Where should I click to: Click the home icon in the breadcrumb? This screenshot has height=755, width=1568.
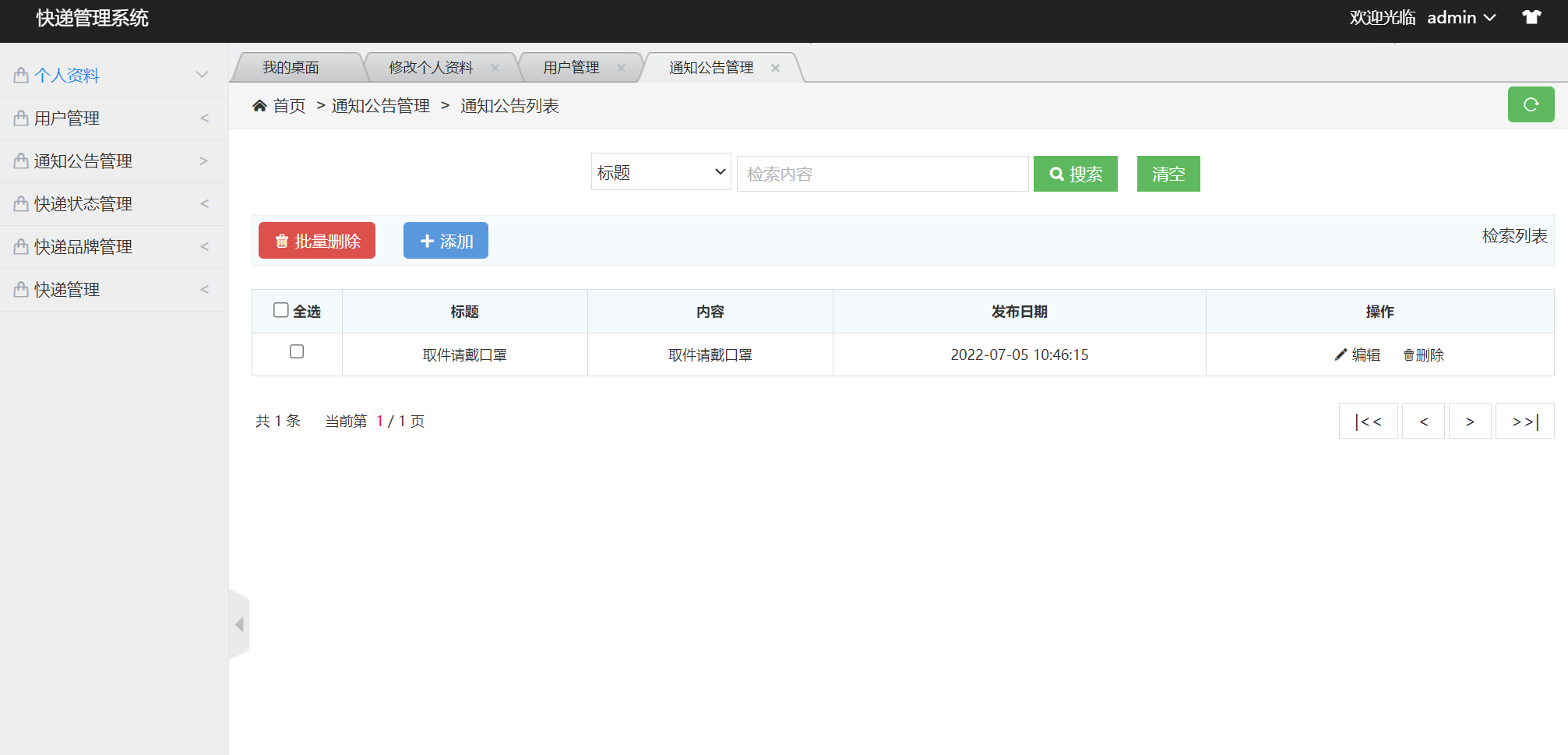coord(260,105)
